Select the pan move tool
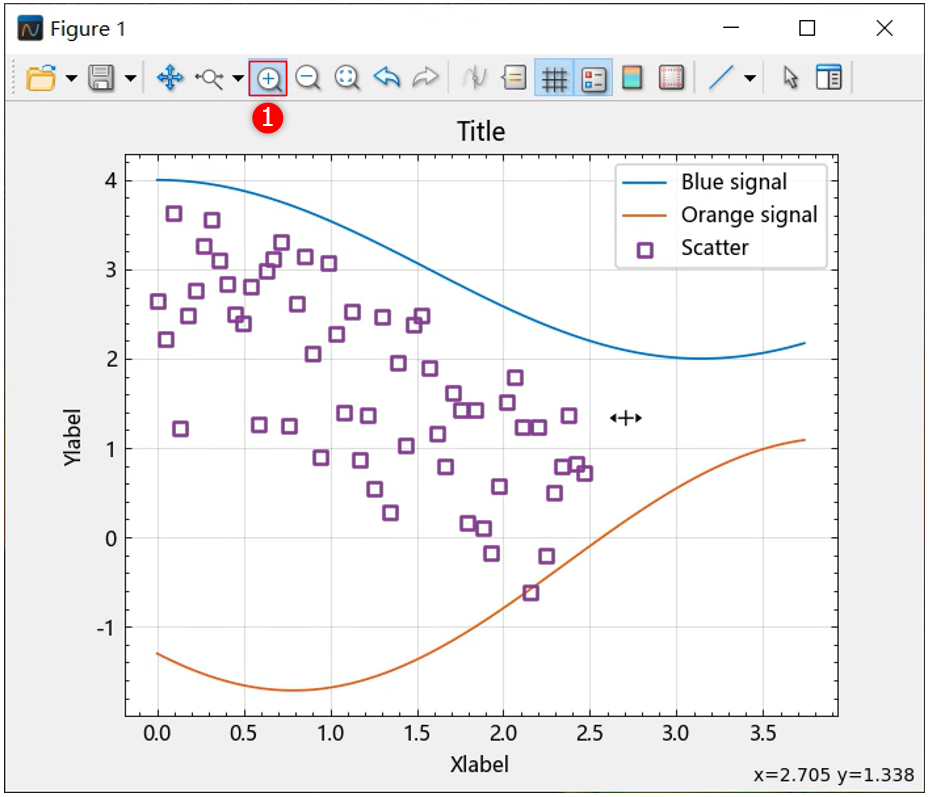 pyautogui.click(x=170, y=78)
